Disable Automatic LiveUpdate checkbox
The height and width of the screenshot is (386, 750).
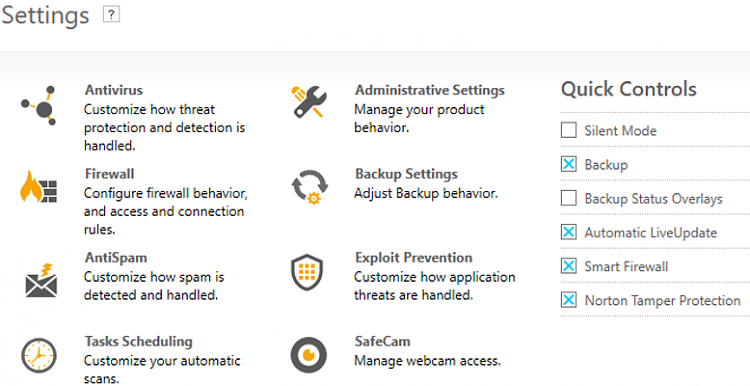pyautogui.click(x=568, y=232)
